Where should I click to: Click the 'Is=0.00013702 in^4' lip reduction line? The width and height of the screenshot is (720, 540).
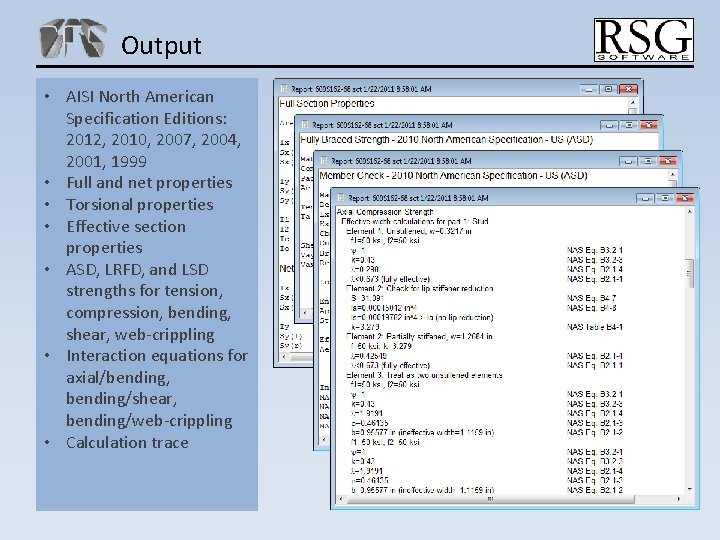click(x=422, y=317)
